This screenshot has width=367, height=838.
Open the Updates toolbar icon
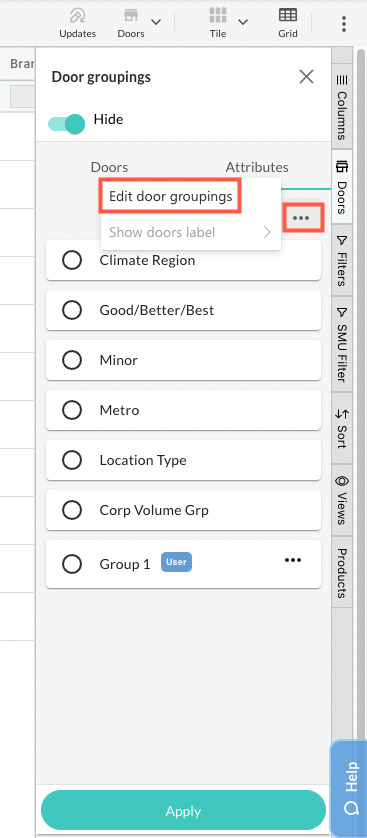(77, 15)
